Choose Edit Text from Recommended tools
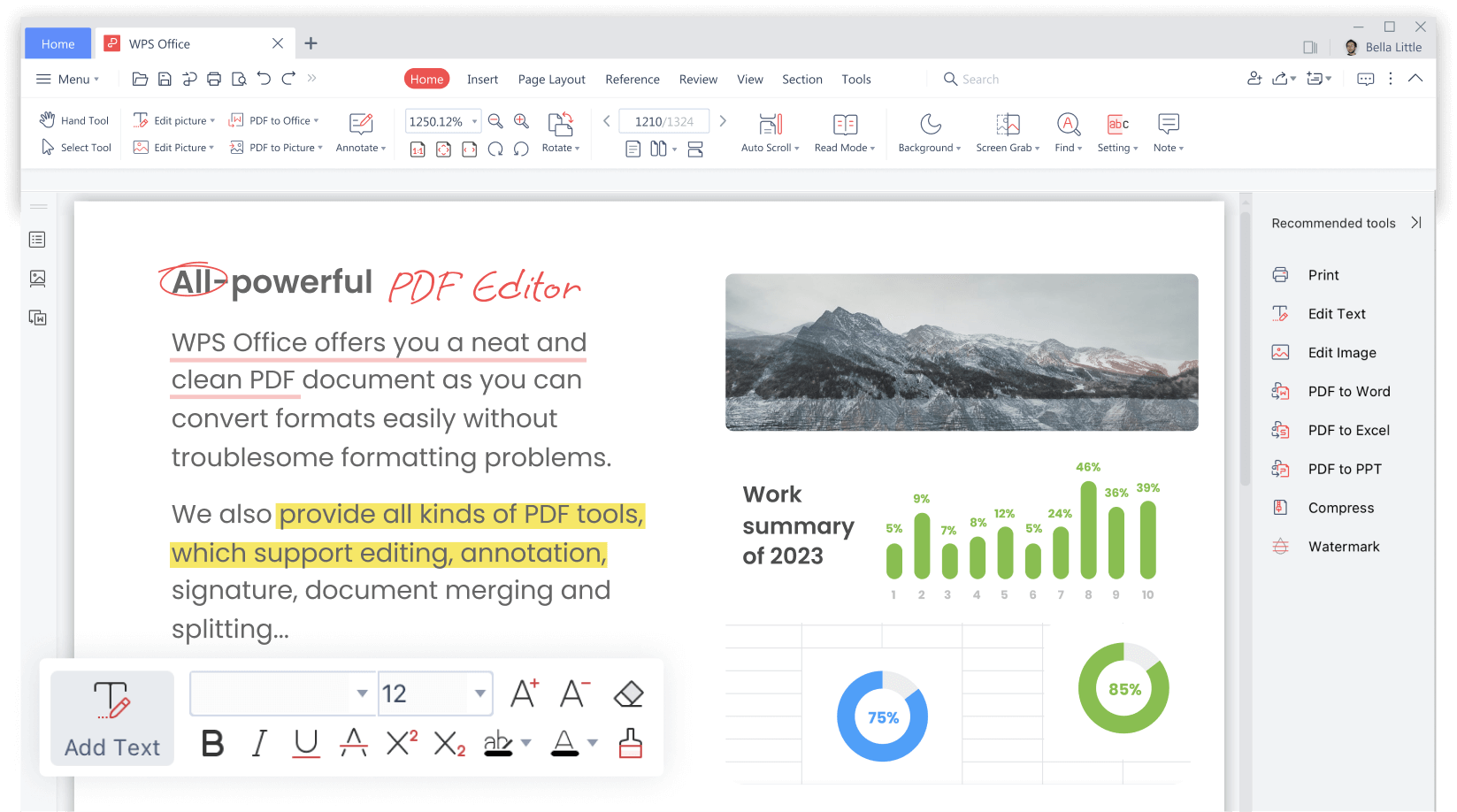1457x812 pixels. pyautogui.click(x=1338, y=313)
